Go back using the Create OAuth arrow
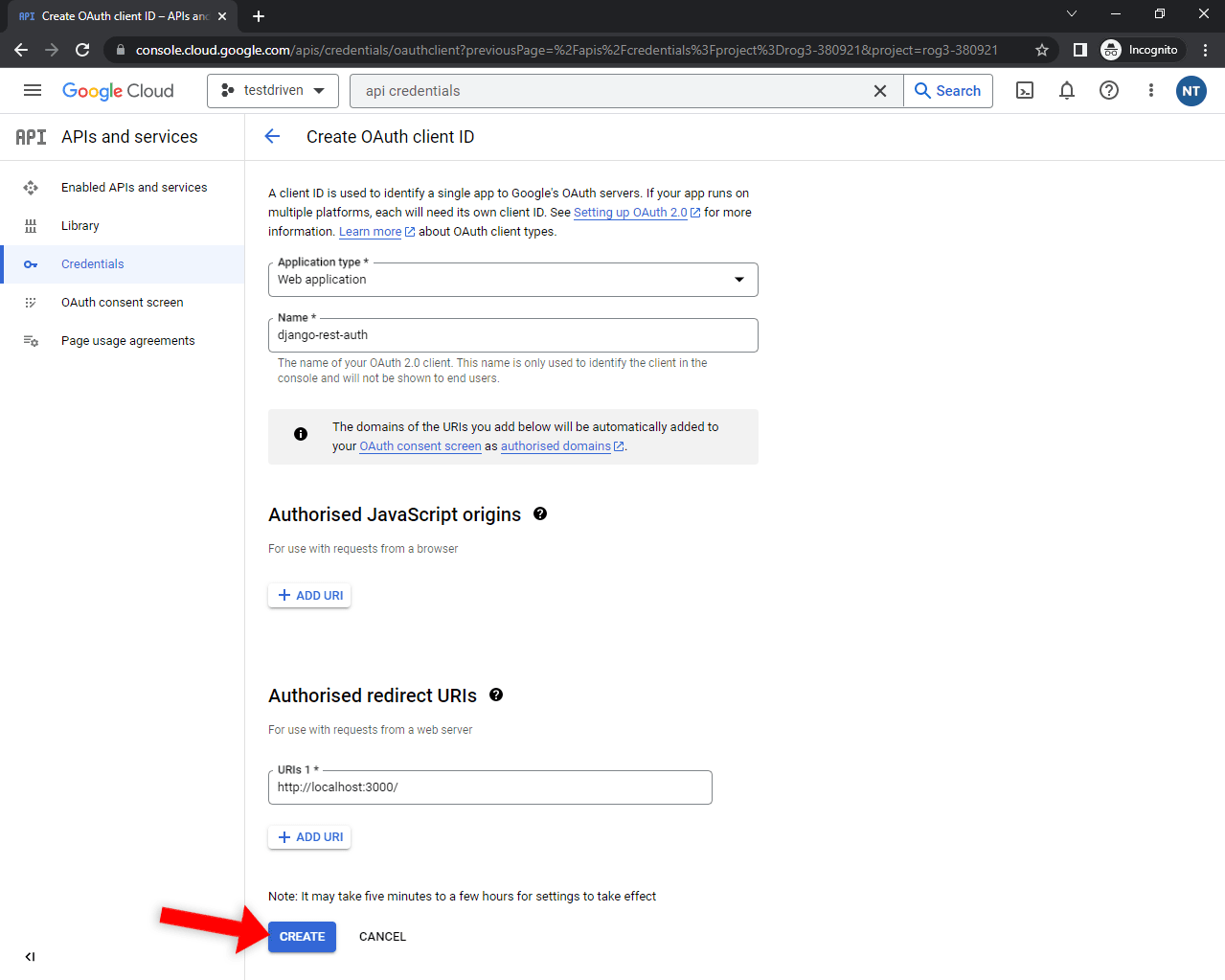This screenshot has width=1225, height=980. (x=273, y=136)
